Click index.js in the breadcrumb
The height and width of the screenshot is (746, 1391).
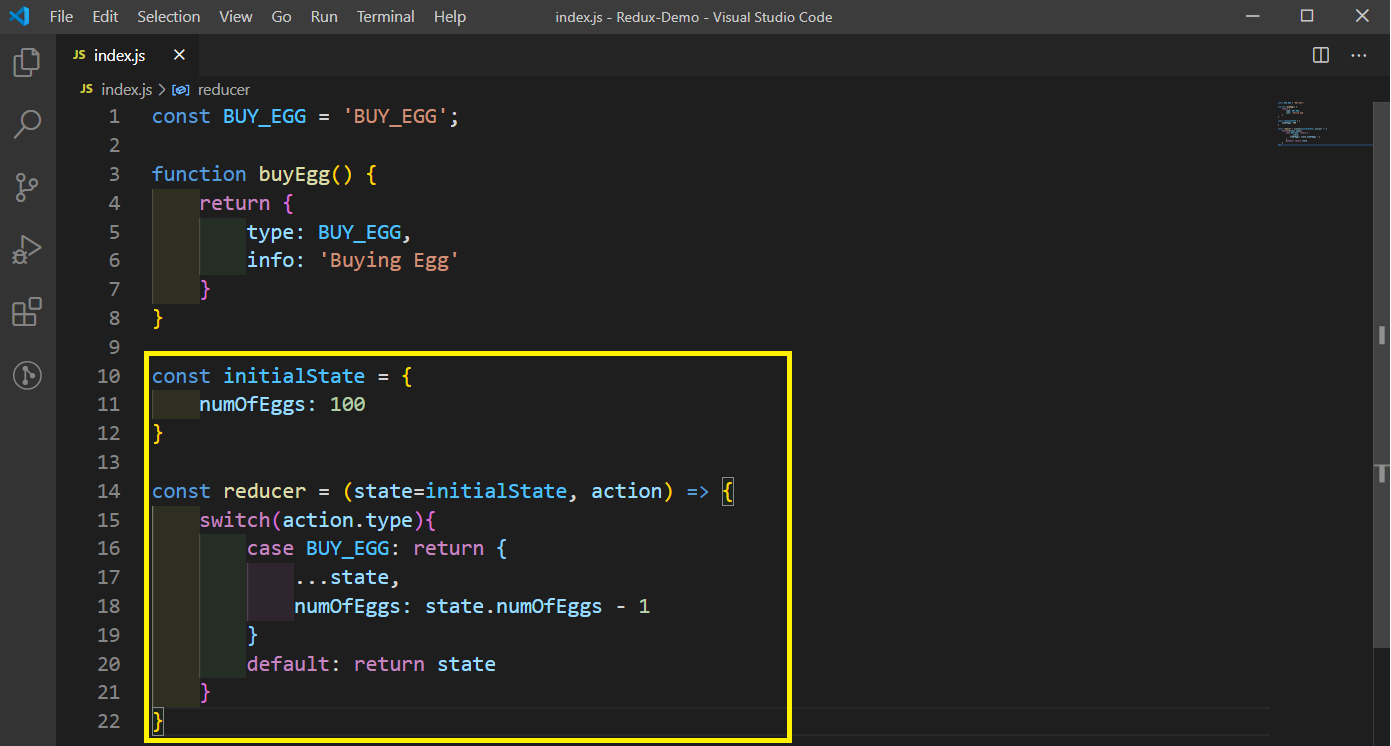point(127,89)
